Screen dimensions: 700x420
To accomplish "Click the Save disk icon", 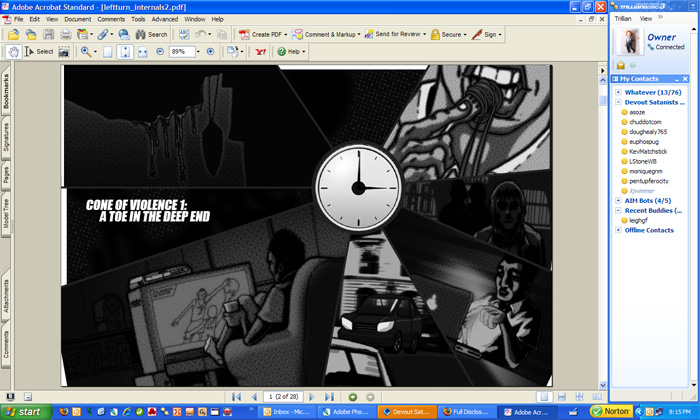I will [x=47, y=34].
